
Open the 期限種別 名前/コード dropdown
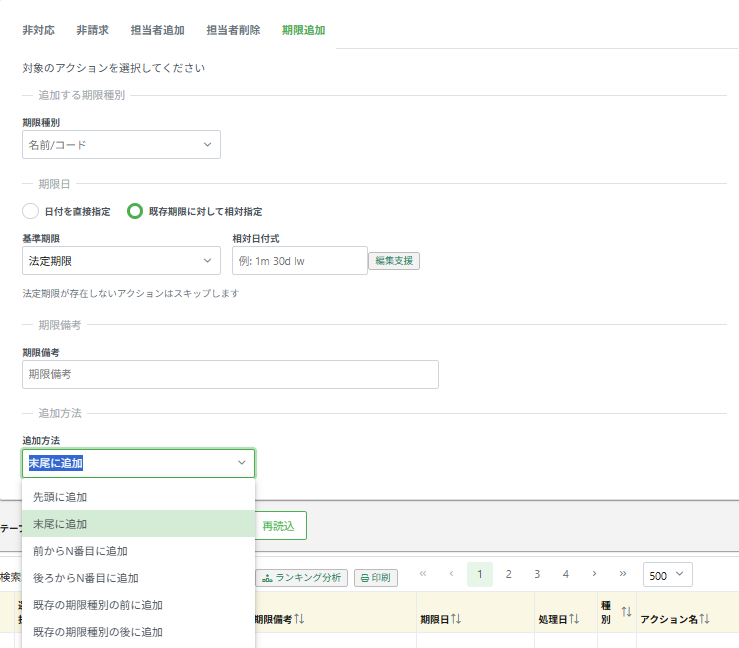click(x=121, y=145)
